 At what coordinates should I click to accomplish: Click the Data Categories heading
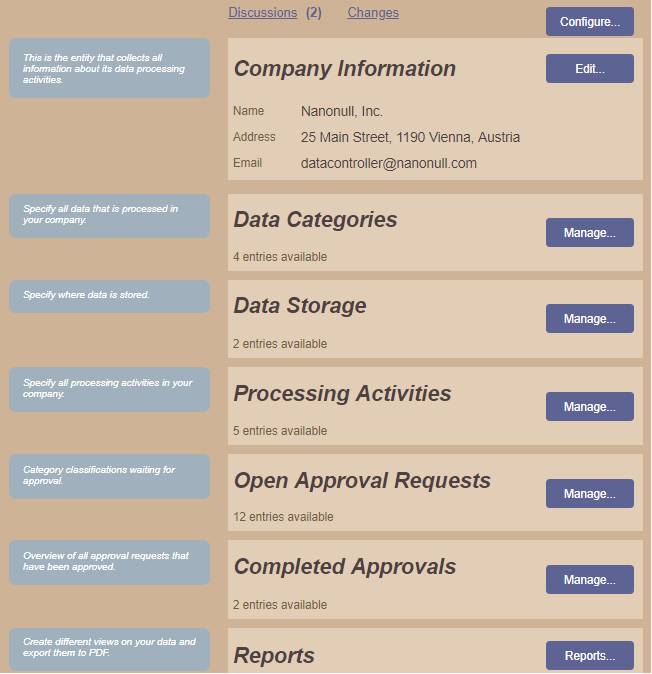pyautogui.click(x=315, y=220)
